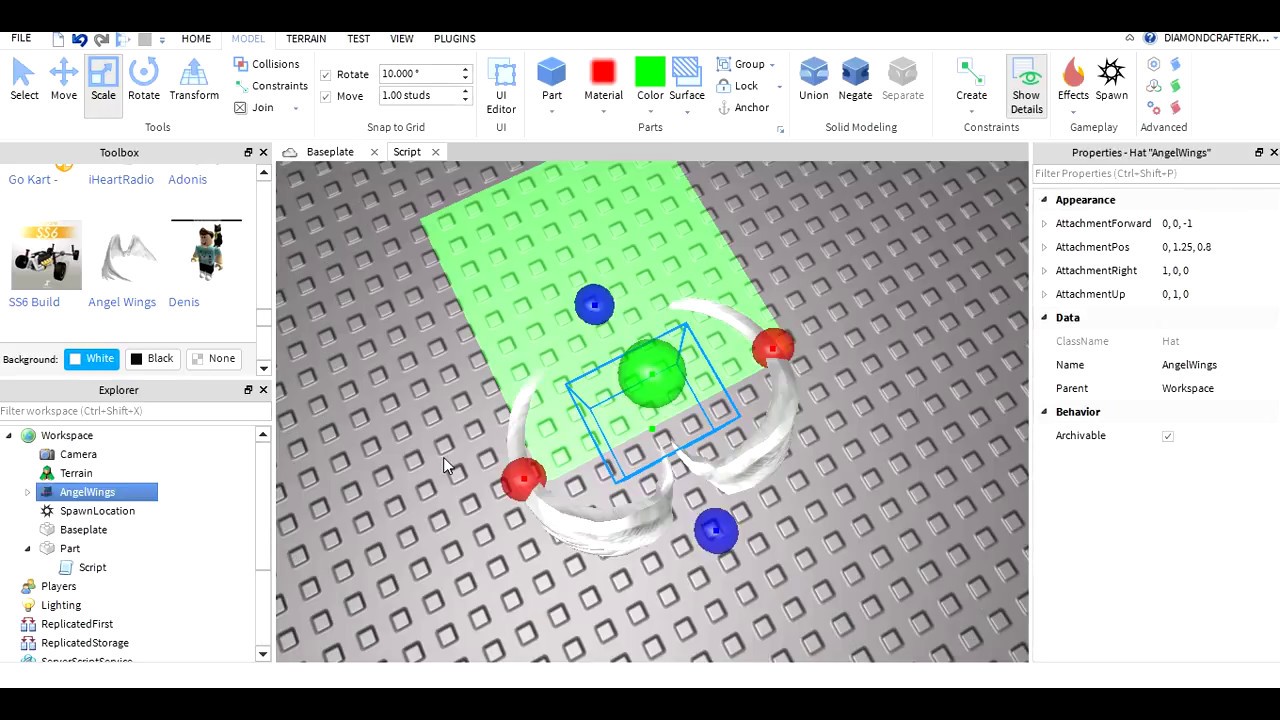Collapse the Appearance properties section
This screenshot has width=1280, height=720.
tap(1044, 200)
